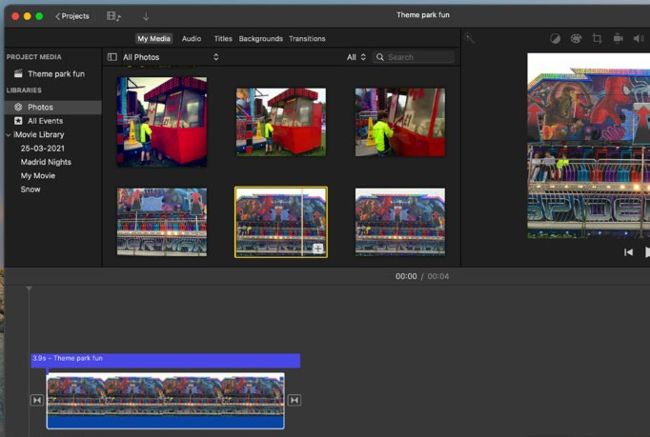Open the All filter dropdown

tap(356, 57)
